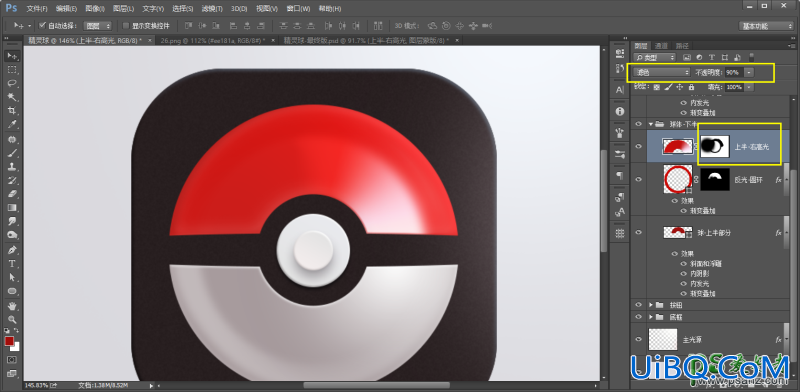Viewport: 800px width, 392px height.
Task: Select the Healing Brush tool
Action: 12,139
